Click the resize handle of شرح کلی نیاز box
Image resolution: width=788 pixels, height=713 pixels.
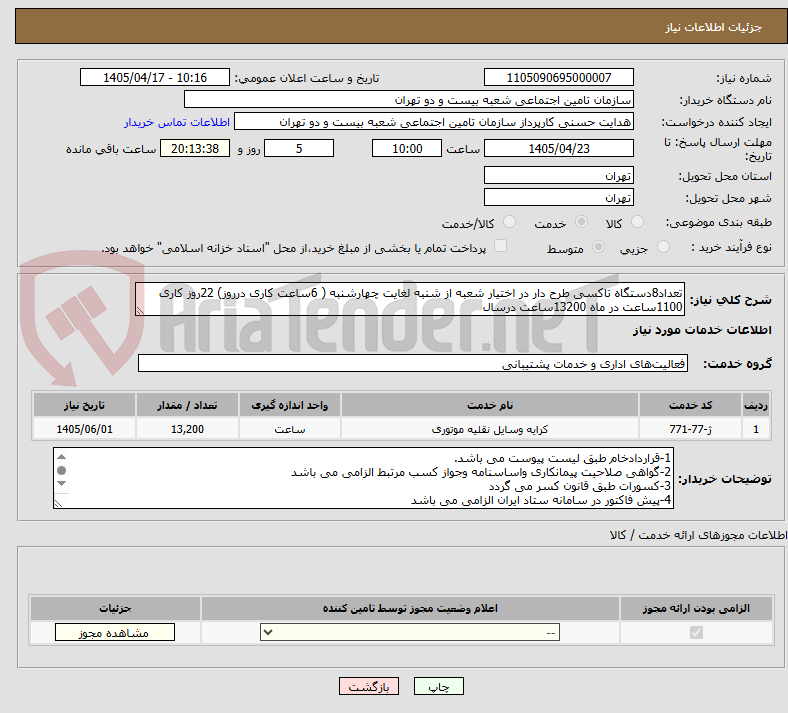click(140, 311)
